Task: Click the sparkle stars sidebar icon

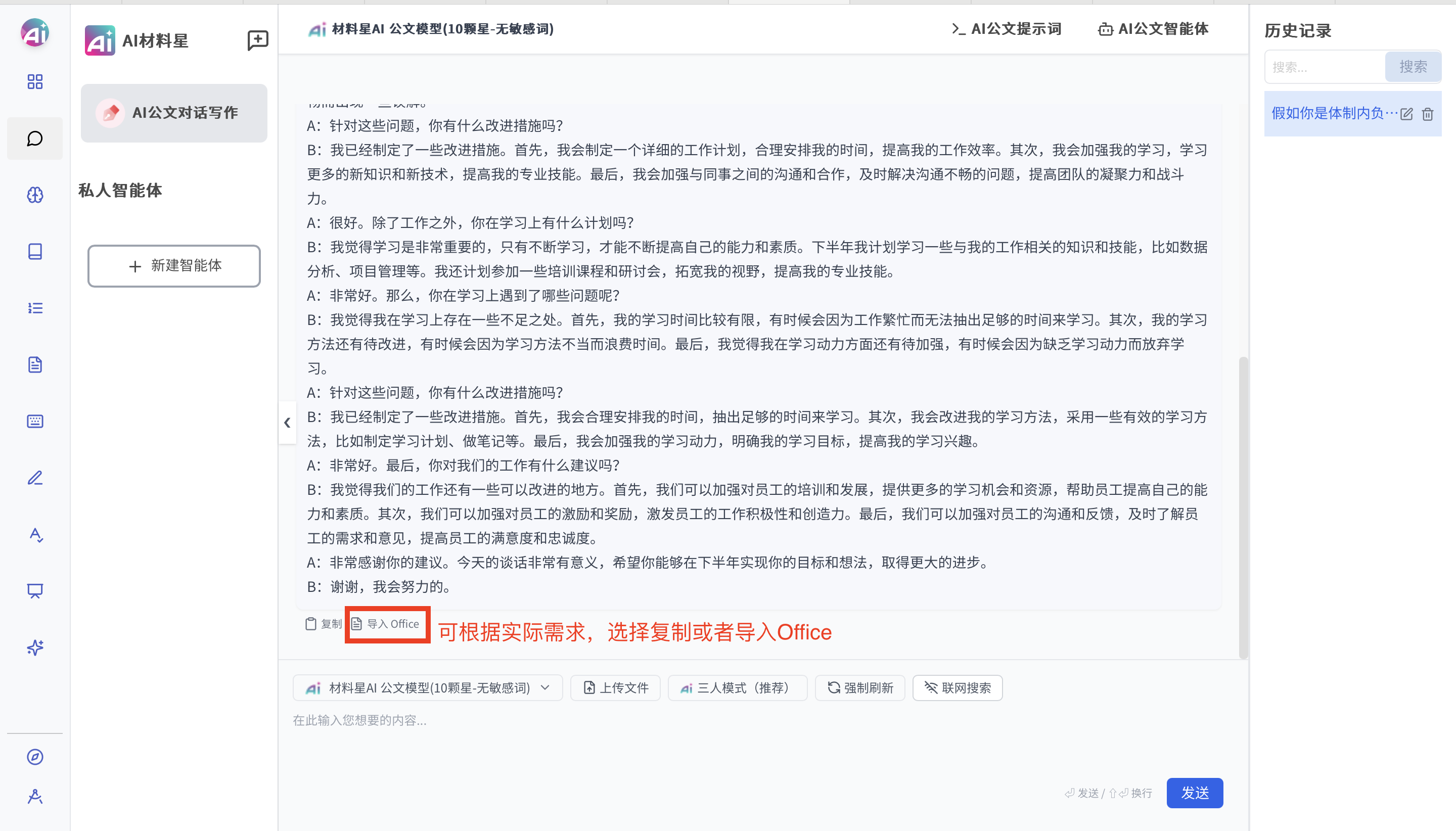Action: [35, 647]
